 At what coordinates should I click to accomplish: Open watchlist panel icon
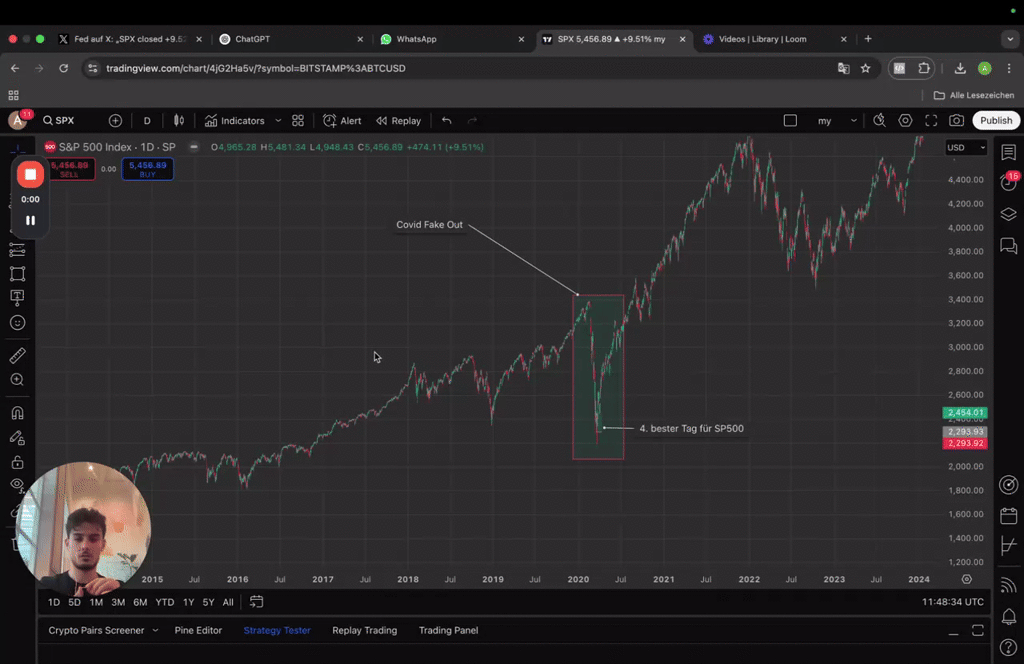tap(1008, 152)
